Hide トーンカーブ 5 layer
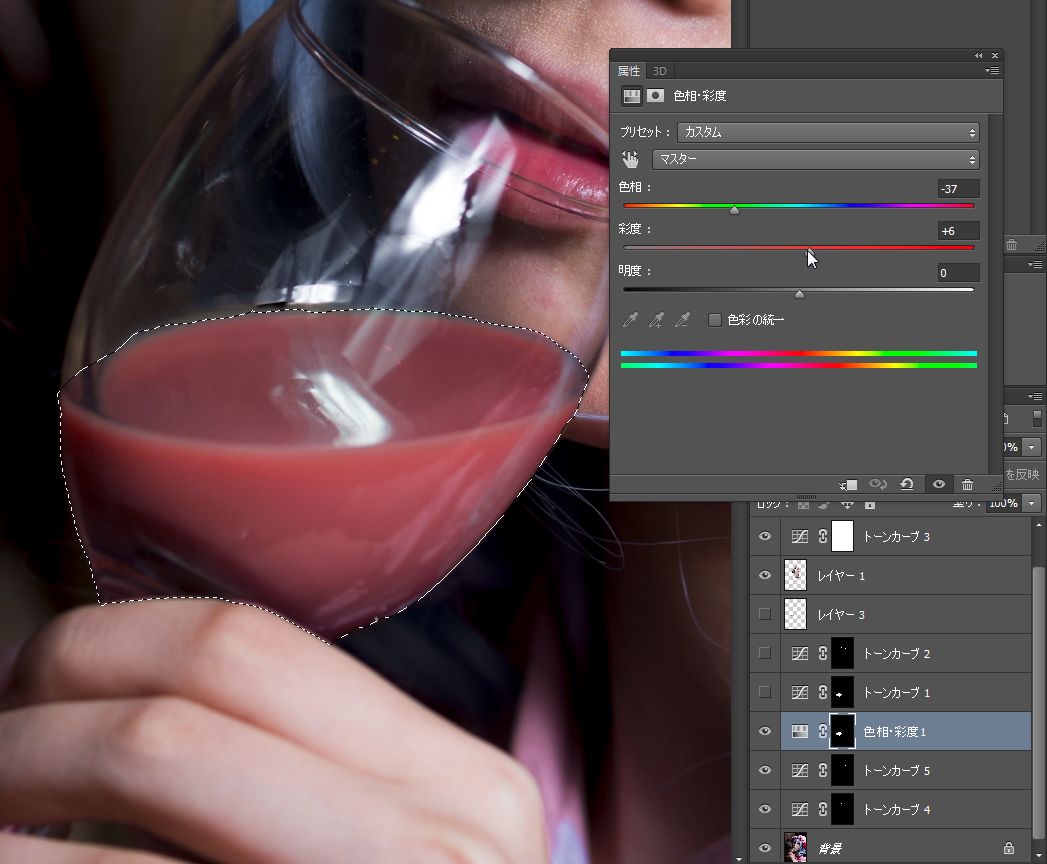Image resolution: width=1047 pixels, height=864 pixels. pos(765,771)
